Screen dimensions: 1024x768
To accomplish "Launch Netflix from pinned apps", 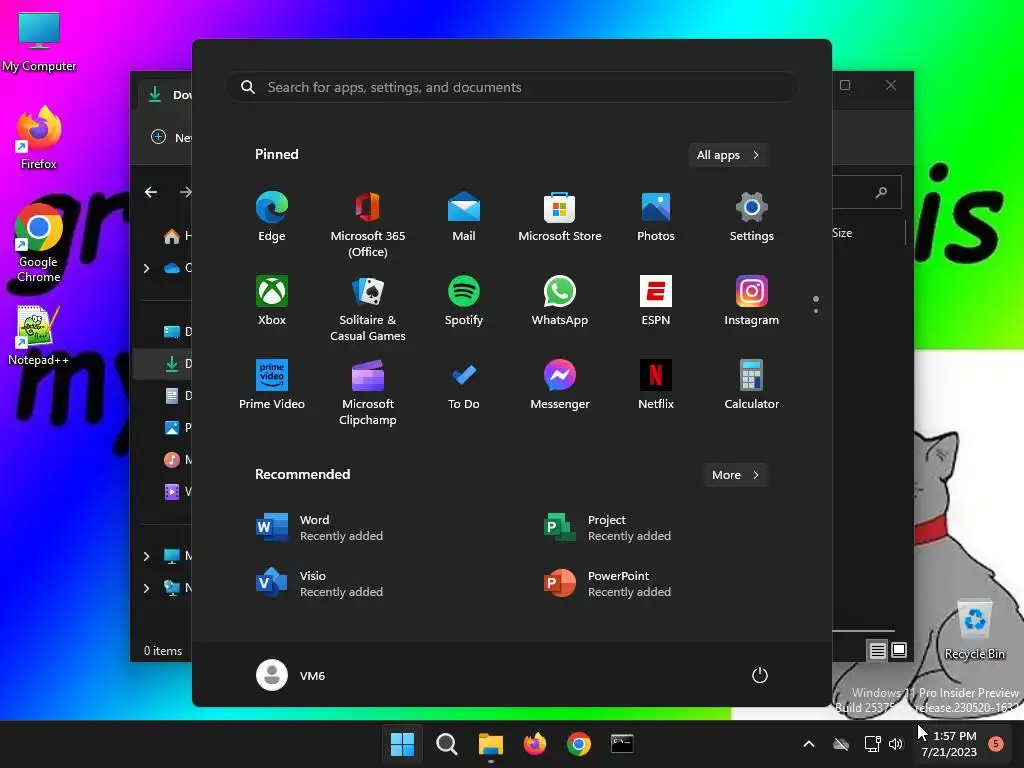I will click(656, 385).
